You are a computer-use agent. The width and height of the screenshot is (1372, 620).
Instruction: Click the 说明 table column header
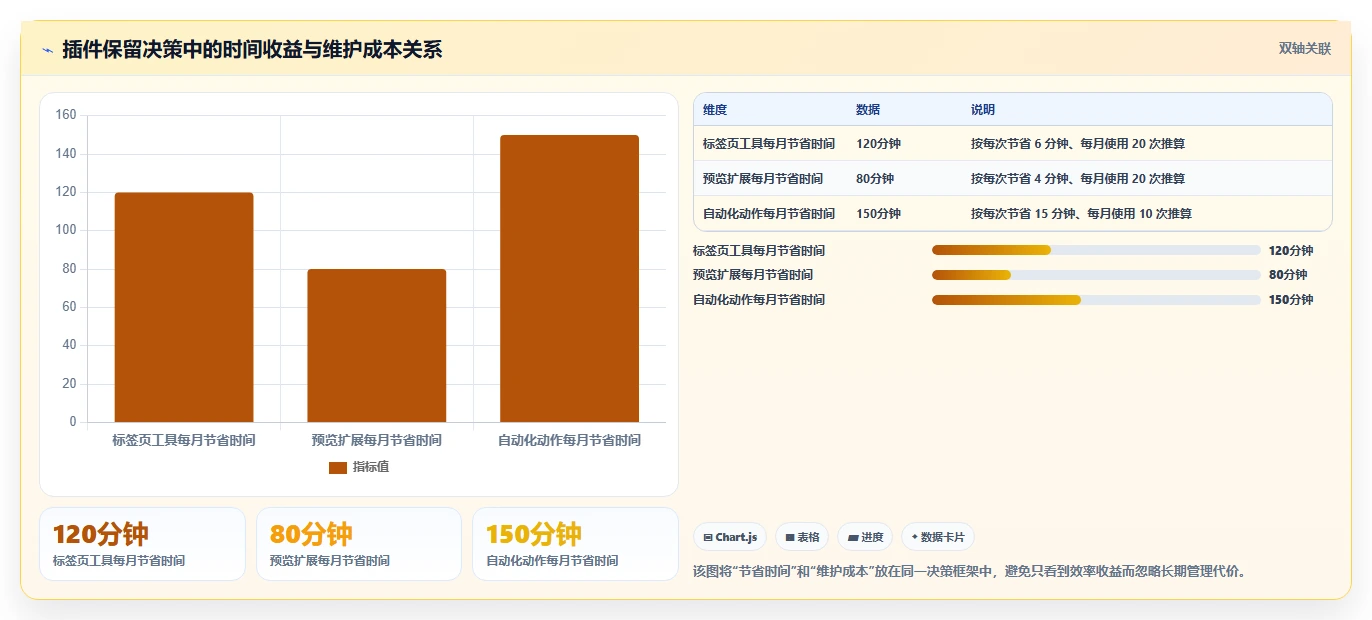coord(983,110)
